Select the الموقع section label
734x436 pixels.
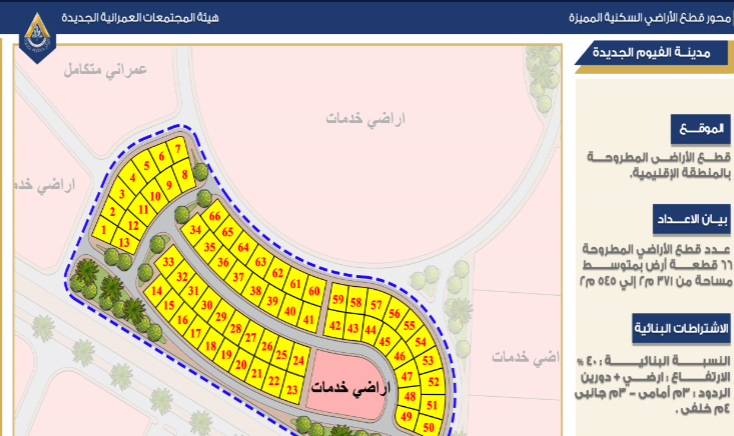coord(701,131)
